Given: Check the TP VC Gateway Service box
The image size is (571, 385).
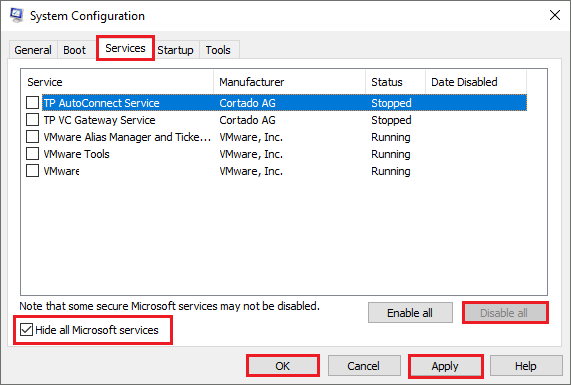Looking at the screenshot, I should click(x=32, y=120).
